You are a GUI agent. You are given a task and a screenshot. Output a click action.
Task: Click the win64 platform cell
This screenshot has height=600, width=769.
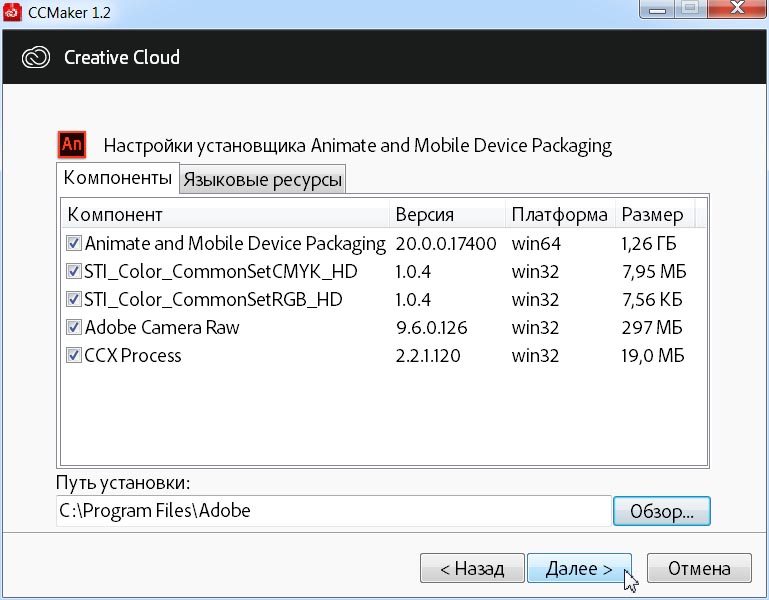[536, 243]
